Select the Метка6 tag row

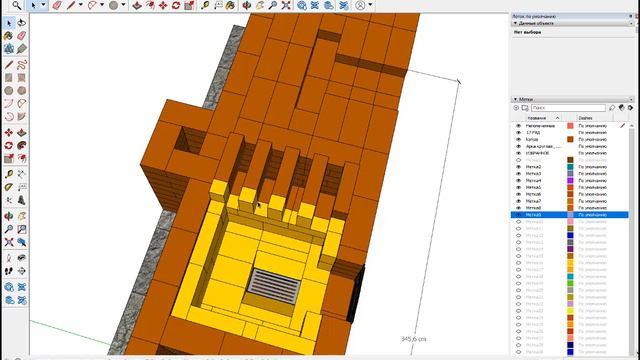point(569,194)
